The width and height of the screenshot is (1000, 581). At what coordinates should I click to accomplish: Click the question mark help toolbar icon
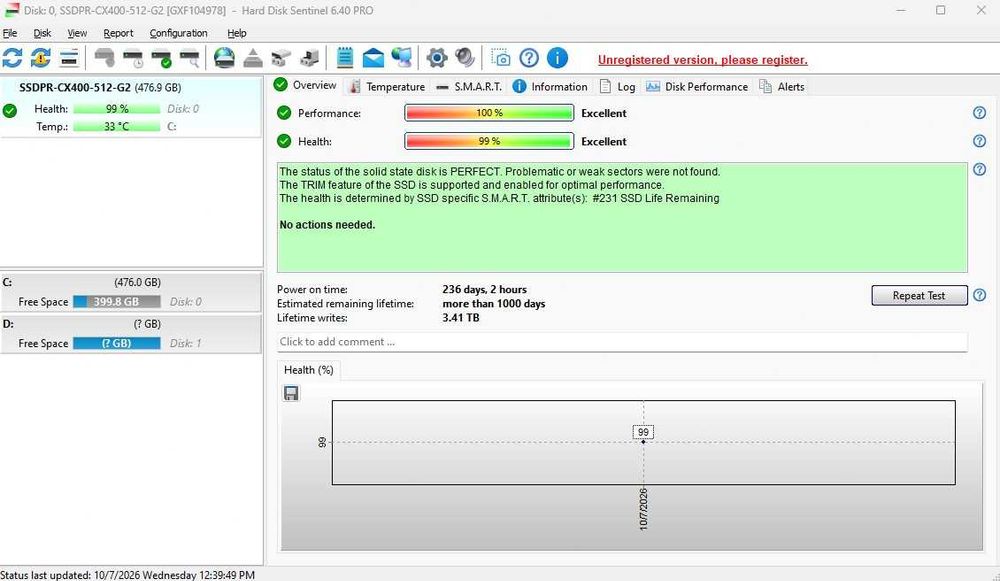point(529,58)
